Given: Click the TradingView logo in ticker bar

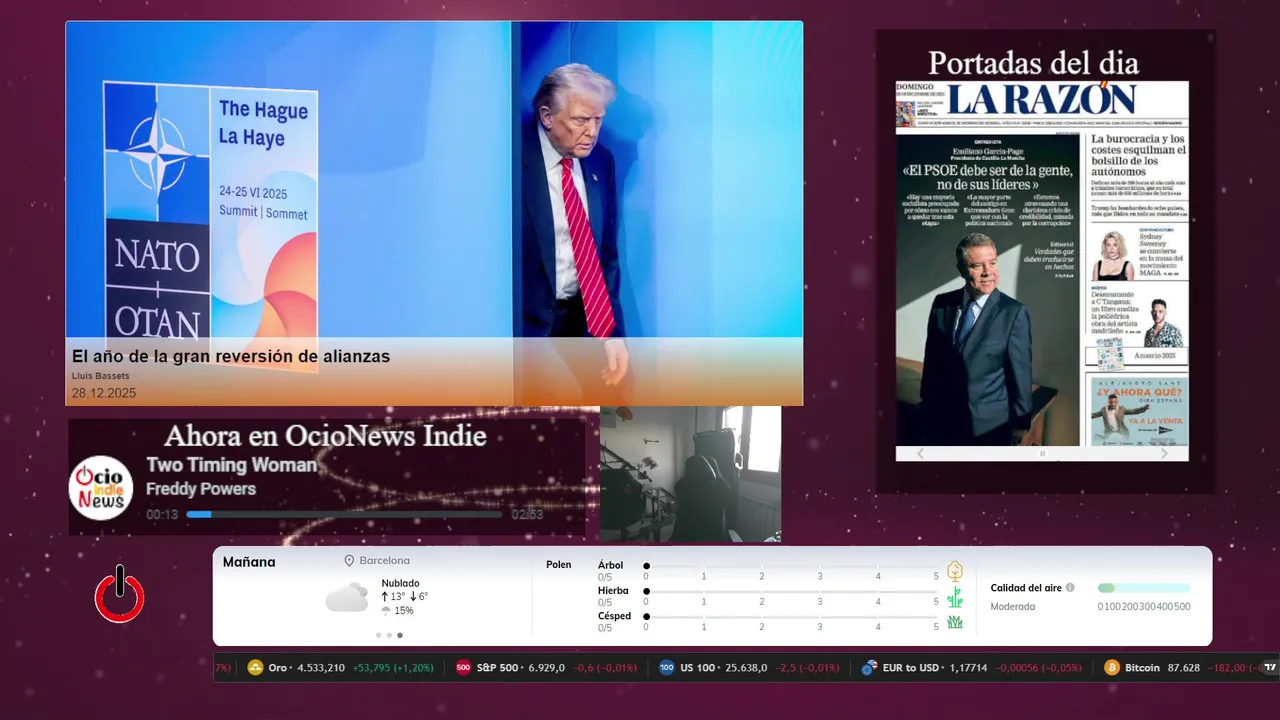Looking at the screenshot, I should [1270, 668].
